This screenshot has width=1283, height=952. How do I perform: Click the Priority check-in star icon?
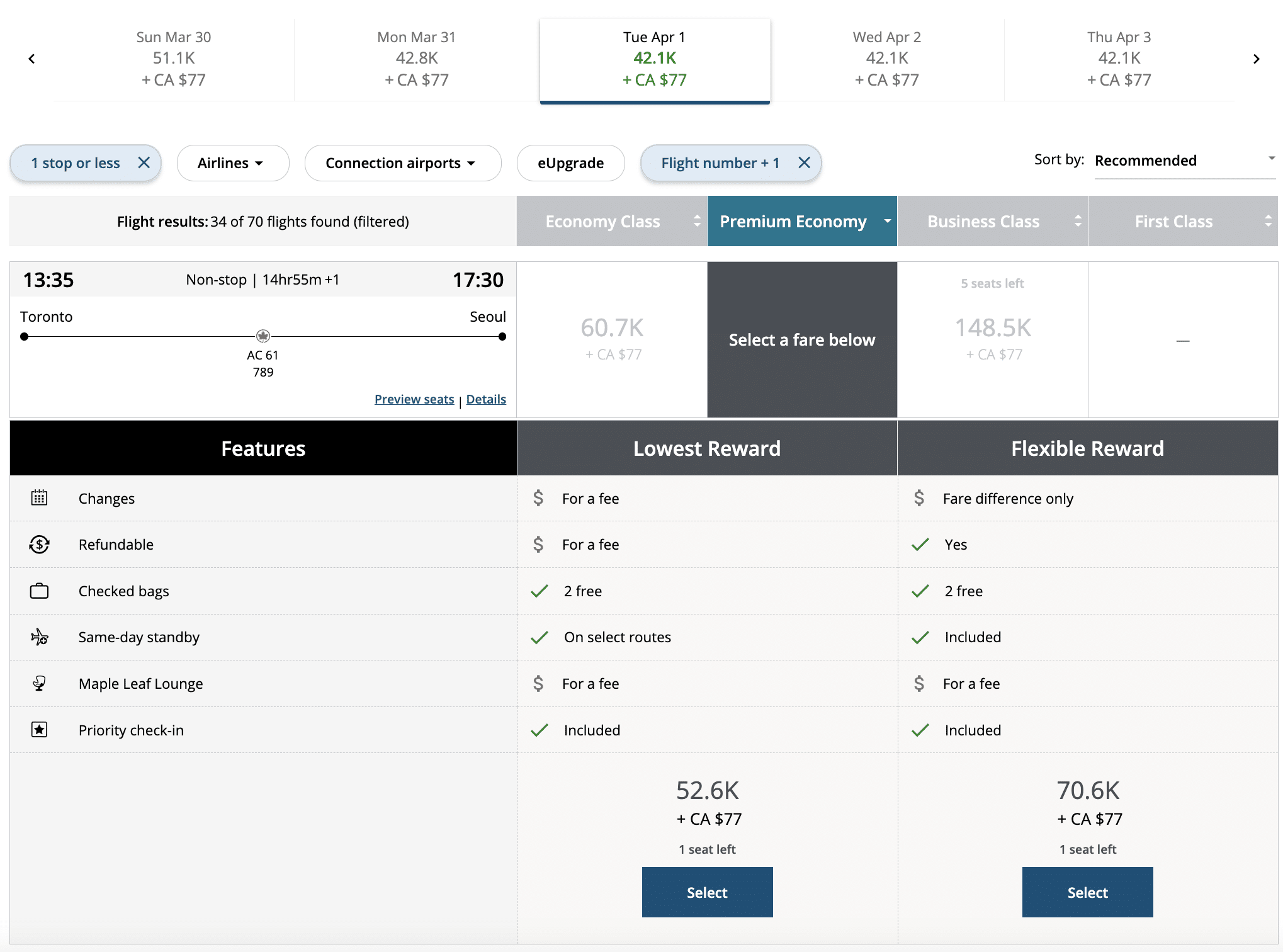coord(39,730)
